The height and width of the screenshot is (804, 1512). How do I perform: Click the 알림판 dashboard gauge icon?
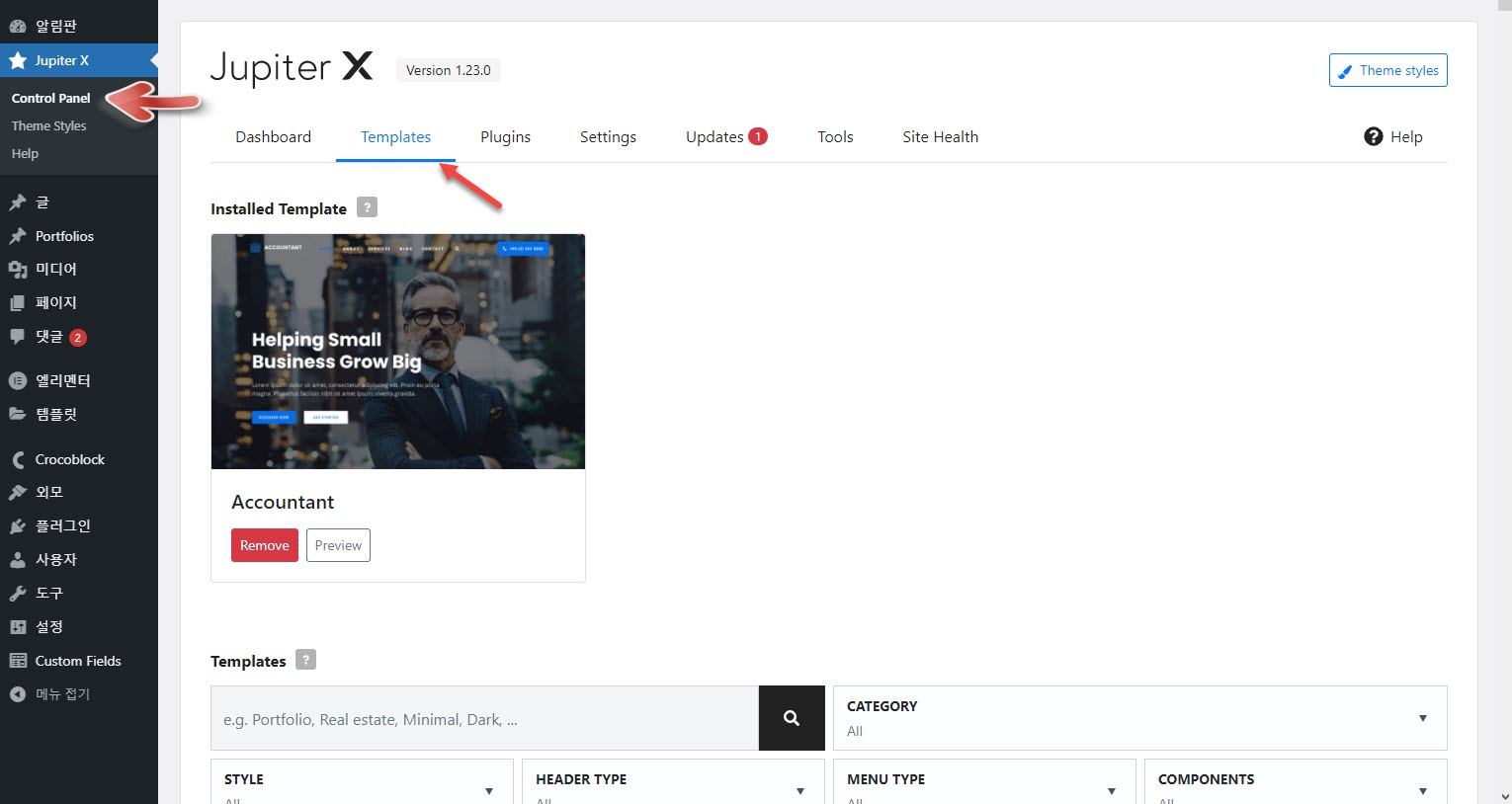(x=18, y=27)
